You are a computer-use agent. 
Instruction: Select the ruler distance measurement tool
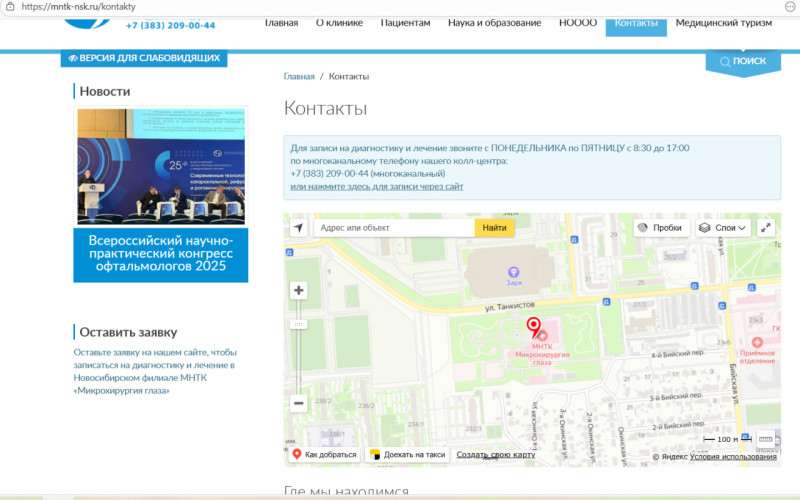click(766, 438)
